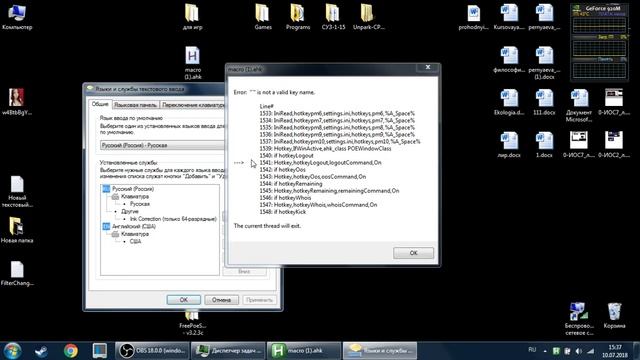Select Клавиатура under Английский (США)

(135, 234)
